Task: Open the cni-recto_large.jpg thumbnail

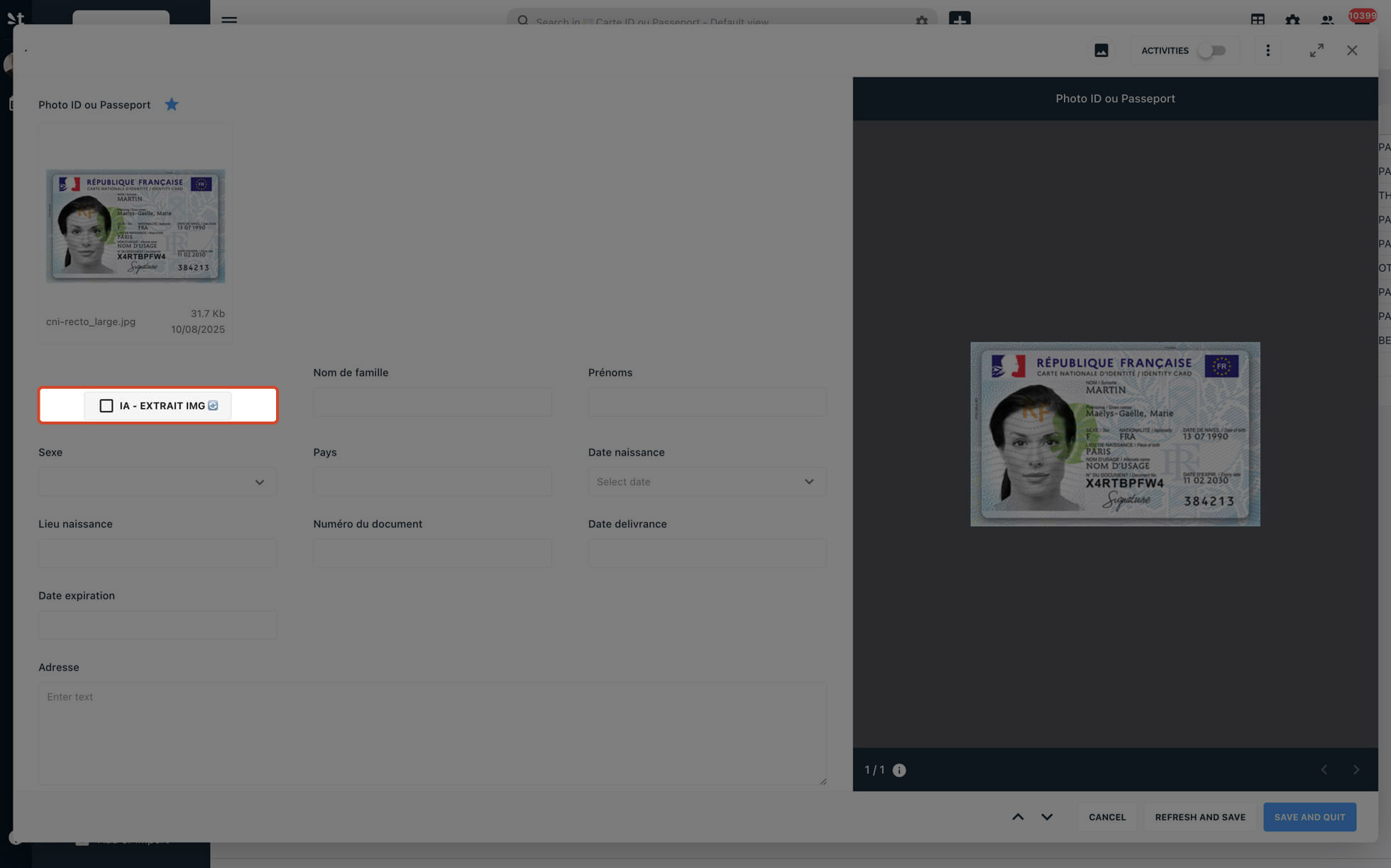Action: 136,226
